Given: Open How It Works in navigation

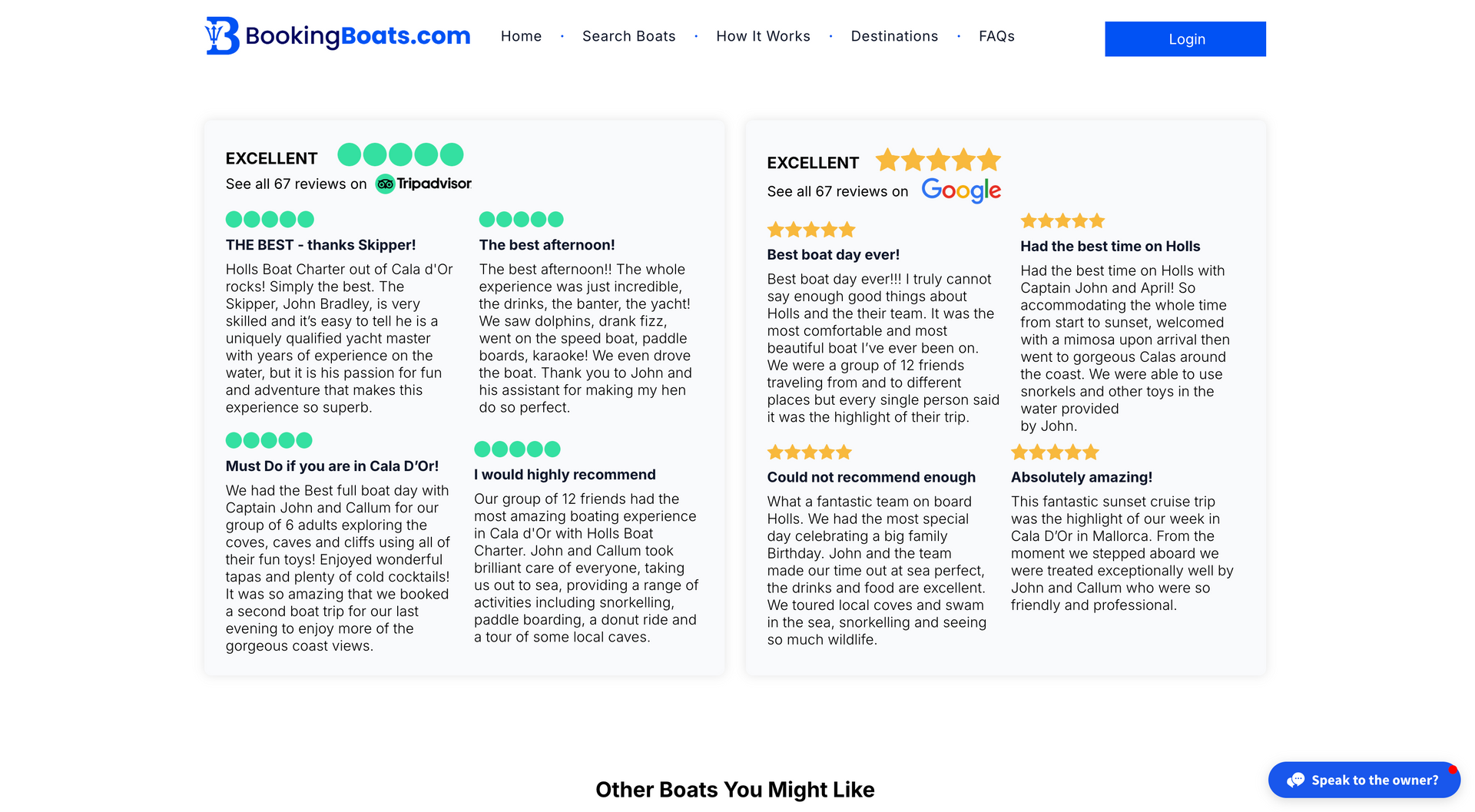Looking at the screenshot, I should tap(763, 36).
